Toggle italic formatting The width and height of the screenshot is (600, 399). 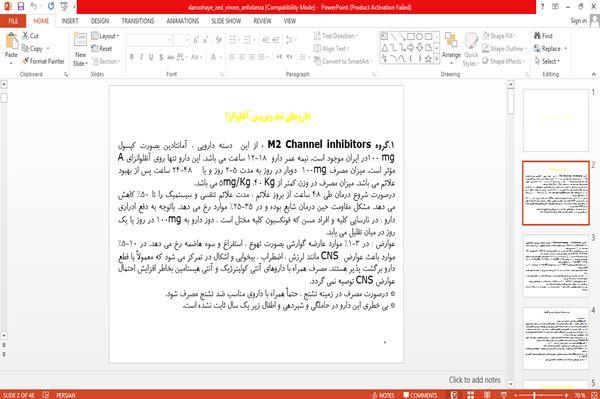141,57
